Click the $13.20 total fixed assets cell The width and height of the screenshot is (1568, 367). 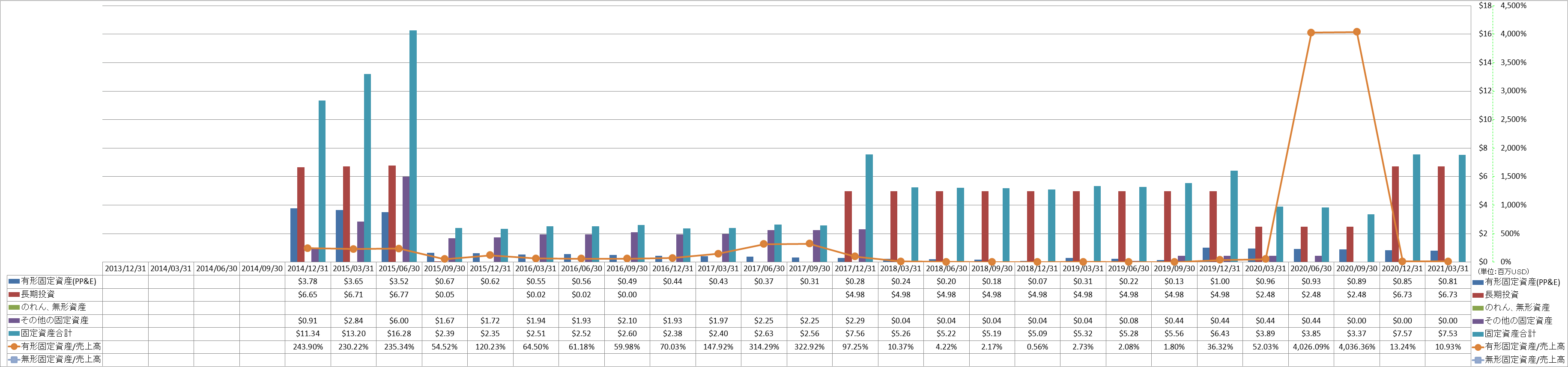point(354,334)
